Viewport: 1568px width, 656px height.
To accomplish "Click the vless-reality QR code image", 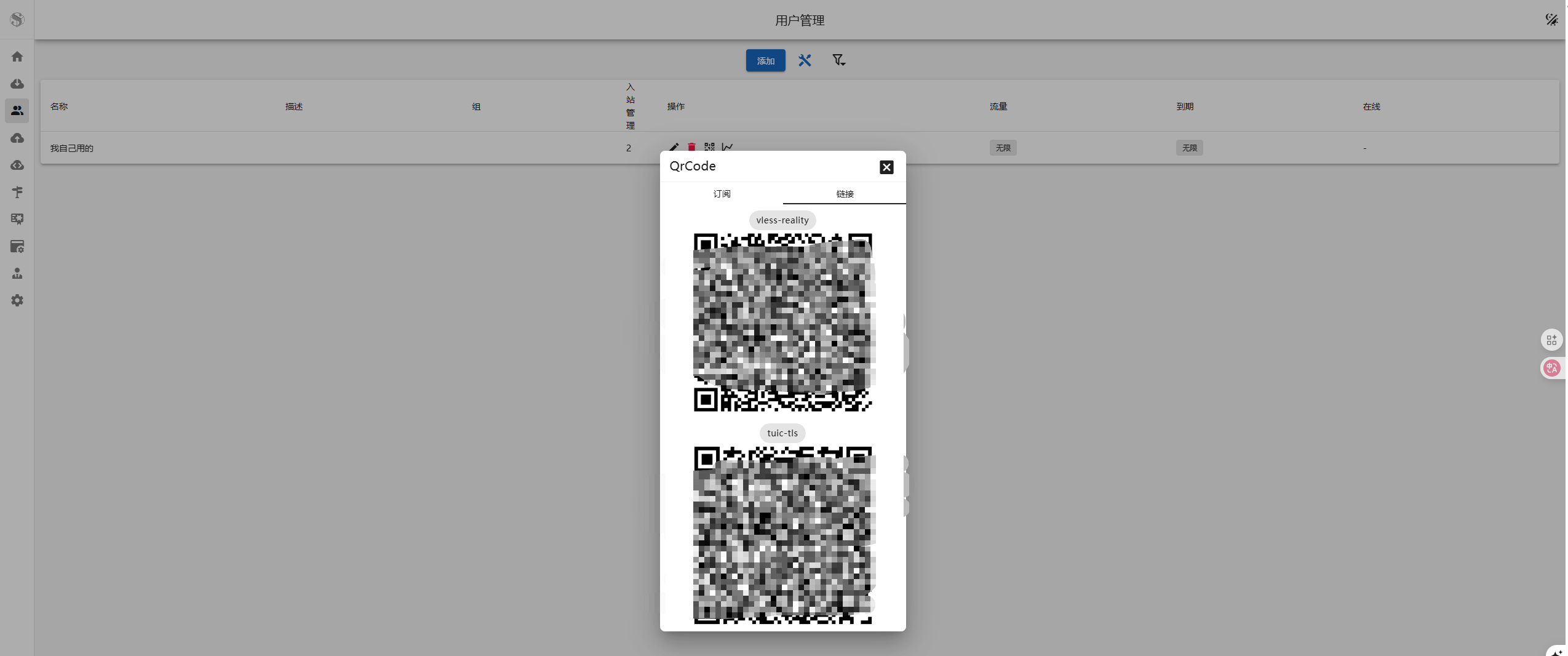I will click(x=782, y=322).
